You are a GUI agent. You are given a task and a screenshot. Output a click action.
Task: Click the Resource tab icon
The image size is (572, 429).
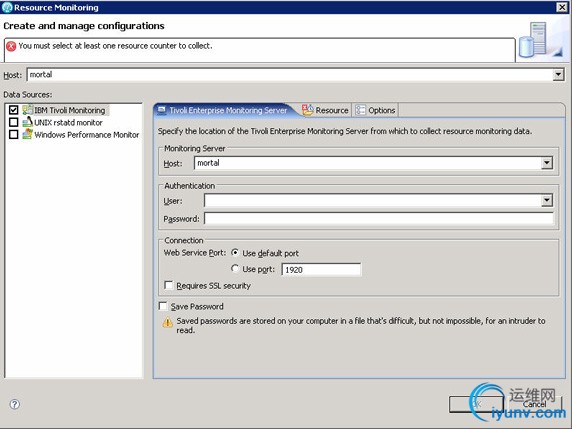(x=308, y=110)
